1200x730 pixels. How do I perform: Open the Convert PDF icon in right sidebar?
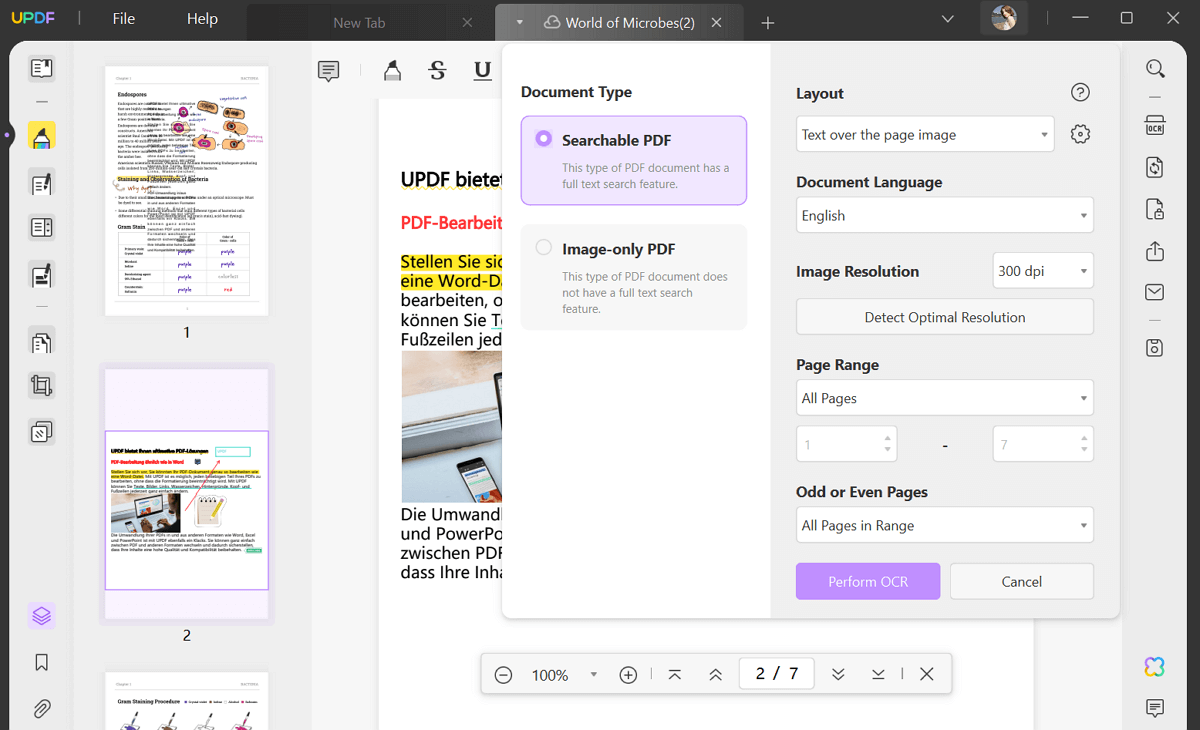pos(1155,167)
